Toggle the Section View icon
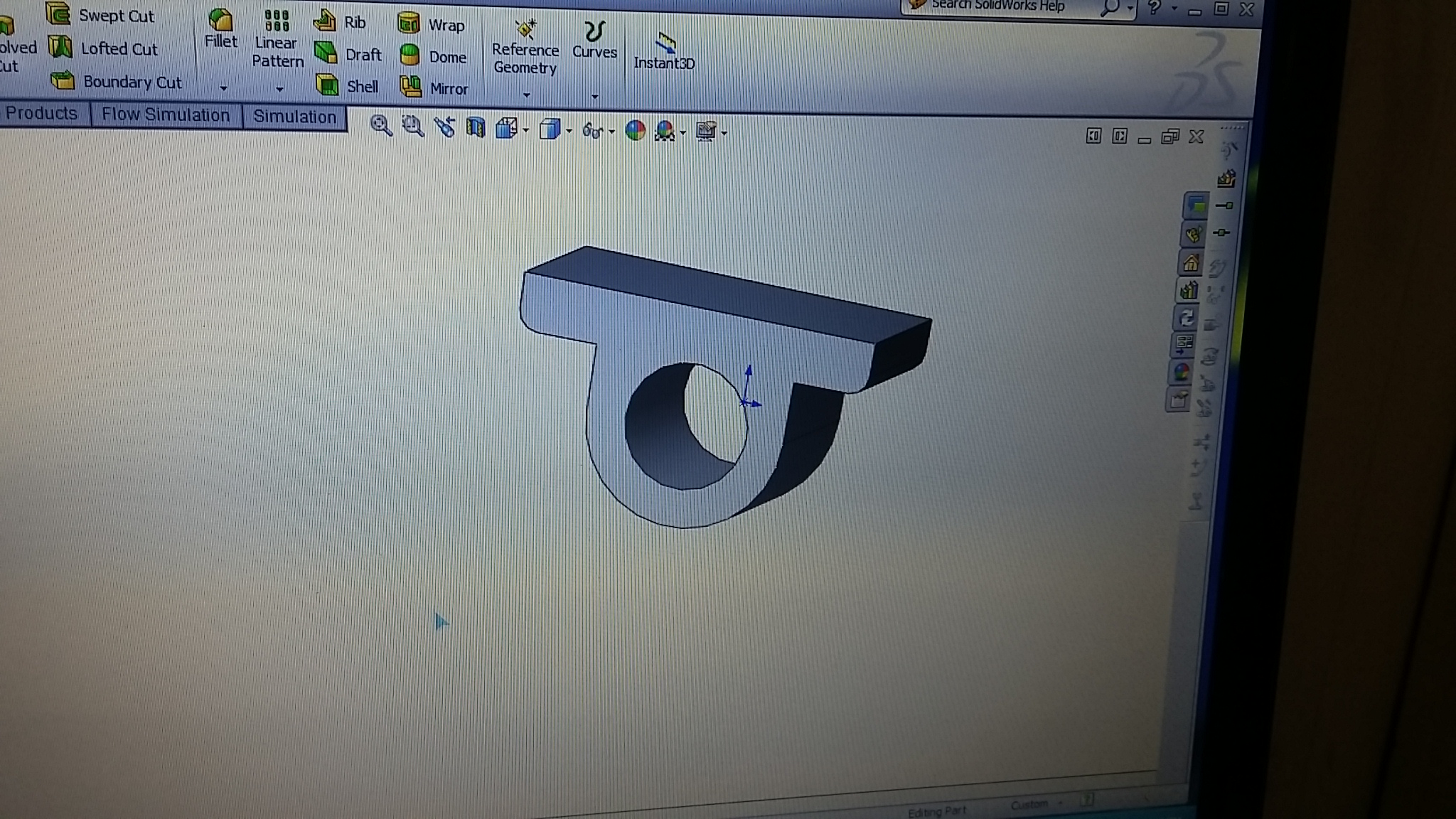Screen dimensions: 1456x819 click(475, 129)
